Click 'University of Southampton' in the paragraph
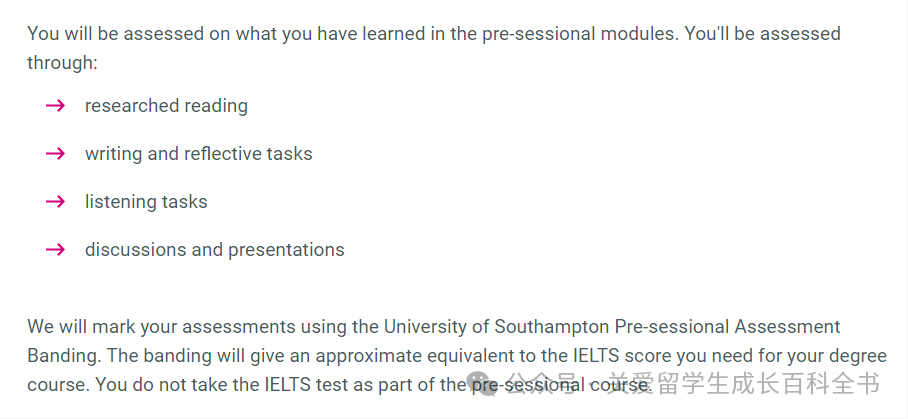The width and height of the screenshot is (908, 419). (x=496, y=326)
